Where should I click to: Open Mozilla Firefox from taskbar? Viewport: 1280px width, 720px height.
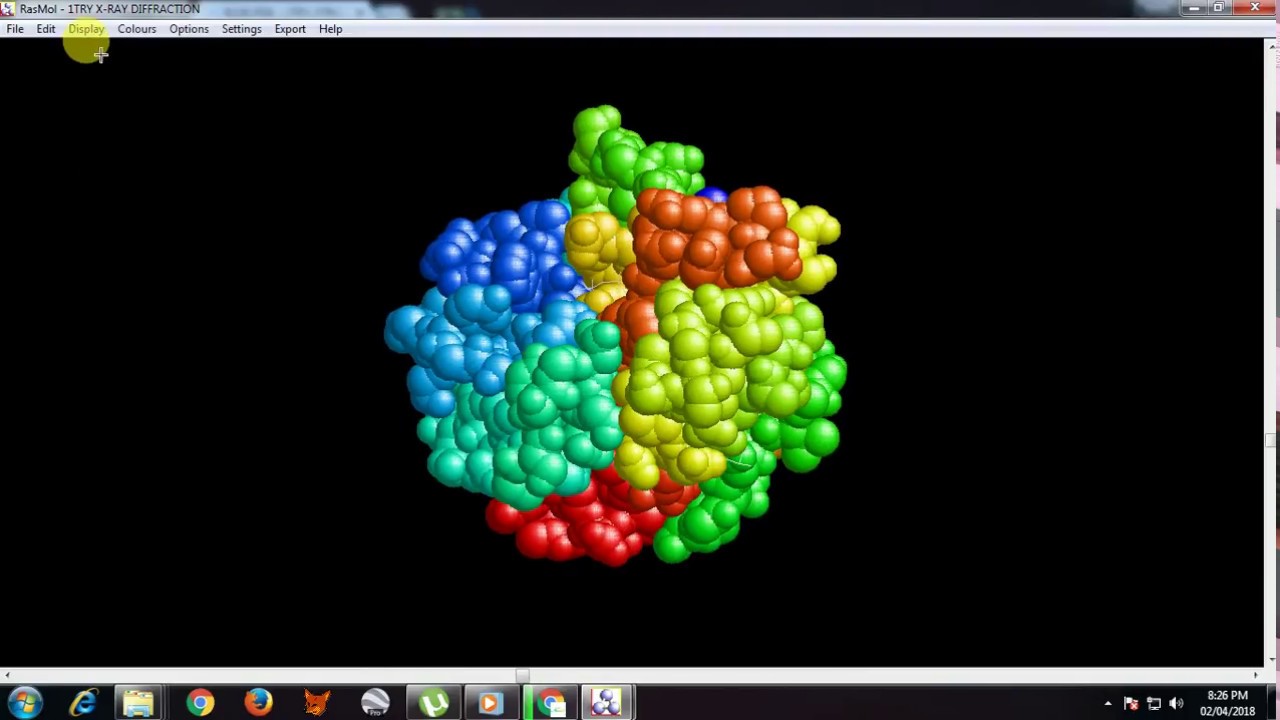[x=258, y=702]
